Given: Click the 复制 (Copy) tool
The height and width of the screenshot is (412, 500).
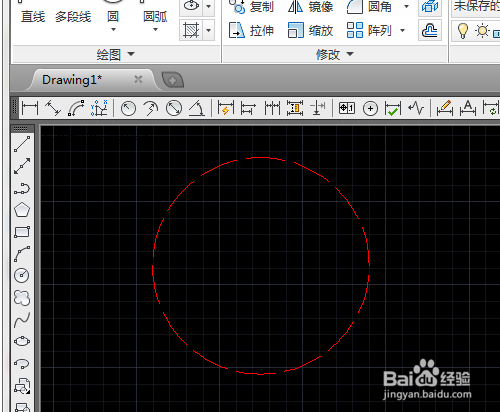Looking at the screenshot, I should (253, 7).
